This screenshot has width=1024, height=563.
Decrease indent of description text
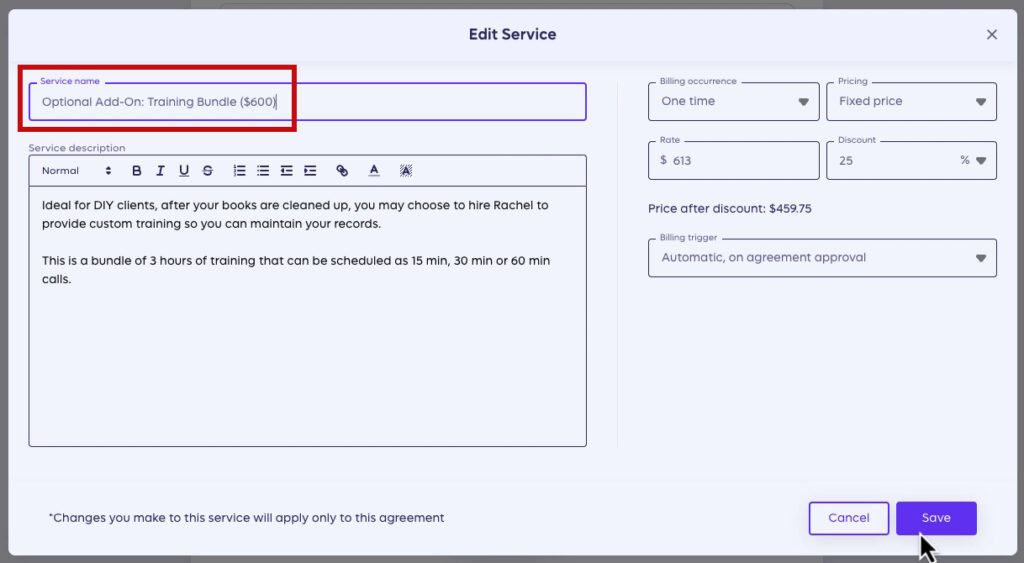click(x=286, y=170)
